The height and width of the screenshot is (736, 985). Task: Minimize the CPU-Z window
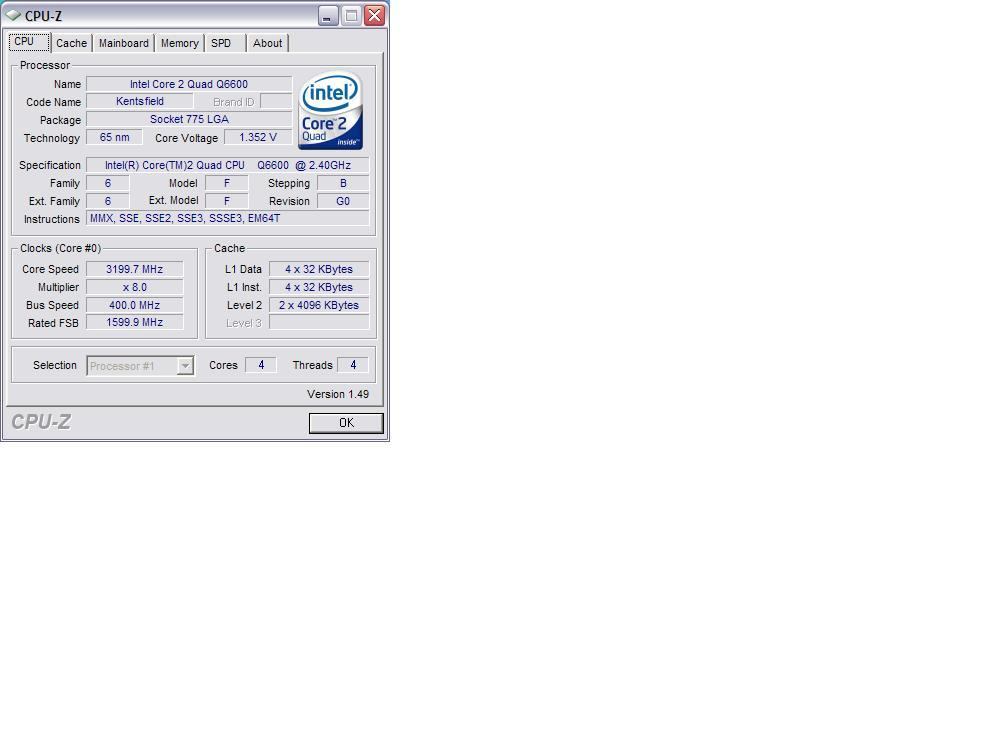(x=328, y=15)
